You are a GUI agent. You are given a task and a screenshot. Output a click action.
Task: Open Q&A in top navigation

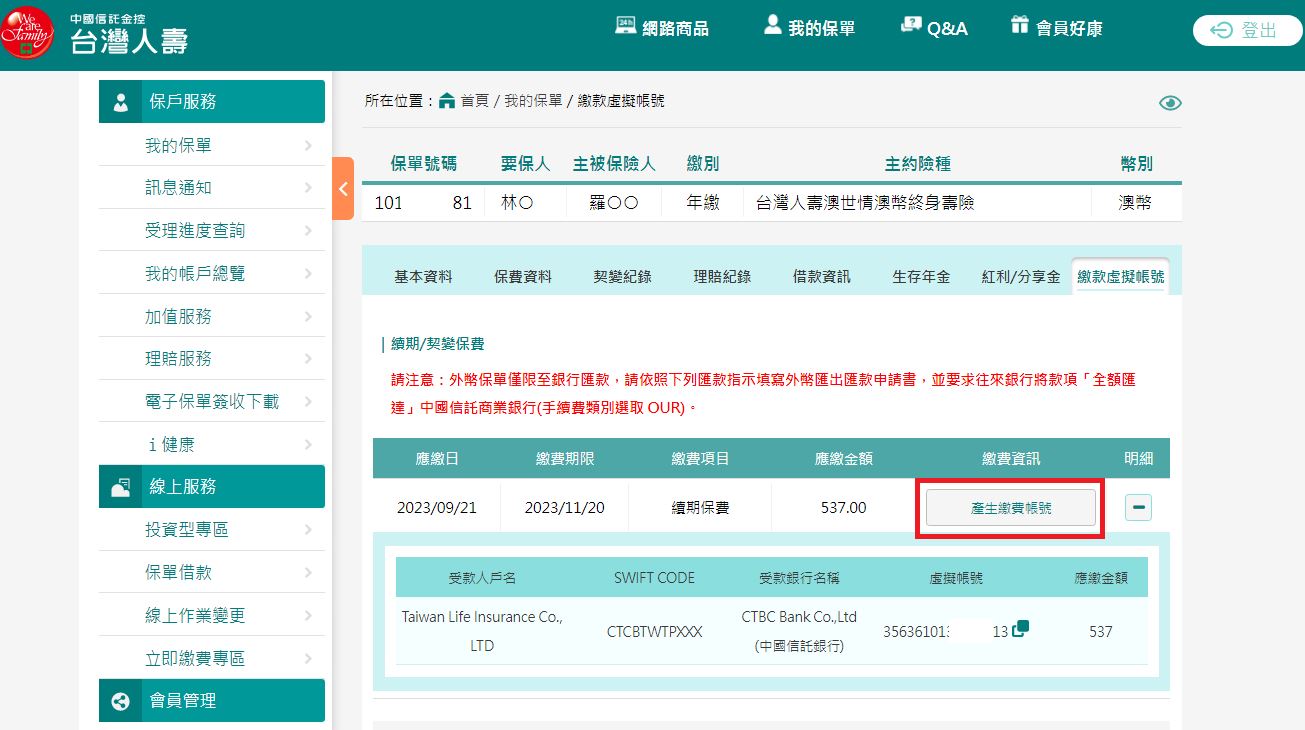[934, 28]
